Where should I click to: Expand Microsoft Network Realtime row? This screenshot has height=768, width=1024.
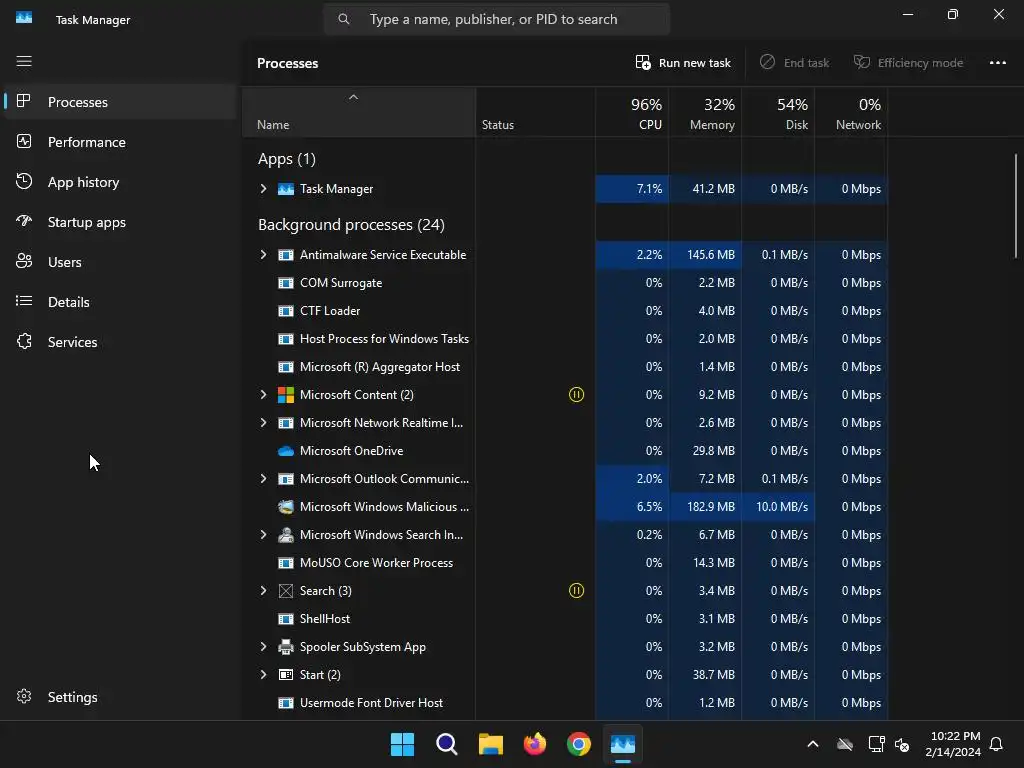[263, 423]
